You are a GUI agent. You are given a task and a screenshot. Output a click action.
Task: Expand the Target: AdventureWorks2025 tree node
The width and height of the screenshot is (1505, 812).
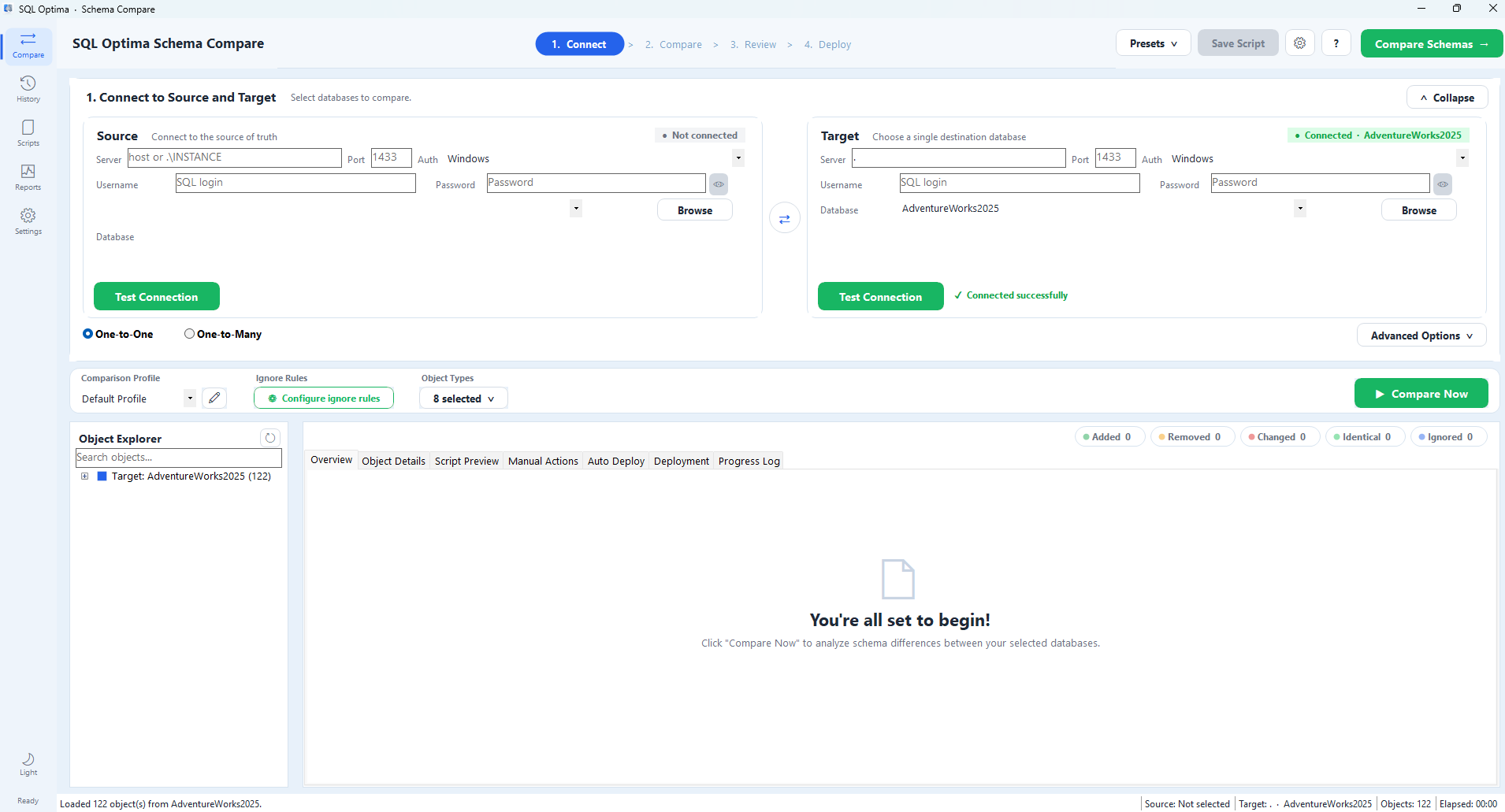tap(85, 476)
